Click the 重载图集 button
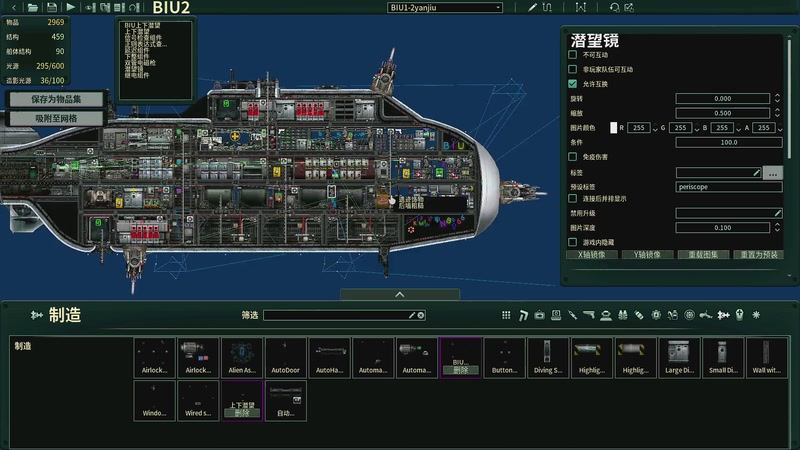This screenshot has height=450, width=800. (703, 255)
